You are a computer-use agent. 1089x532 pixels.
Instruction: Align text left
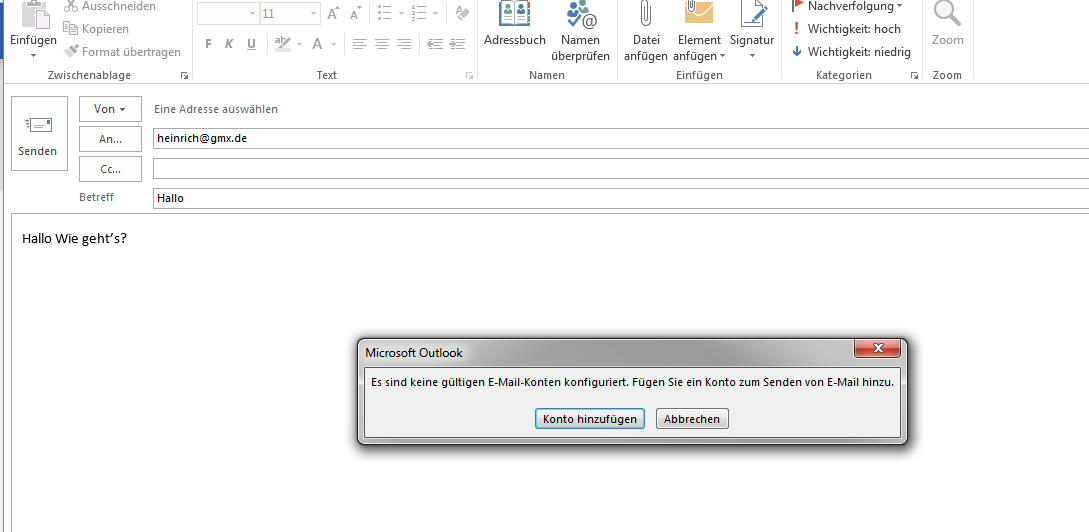point(359,44)
